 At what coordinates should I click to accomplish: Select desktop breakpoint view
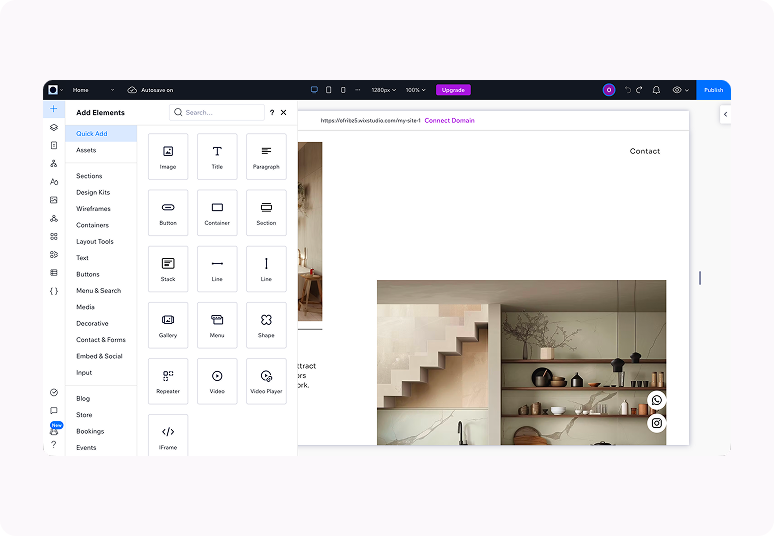coord(314,90)
